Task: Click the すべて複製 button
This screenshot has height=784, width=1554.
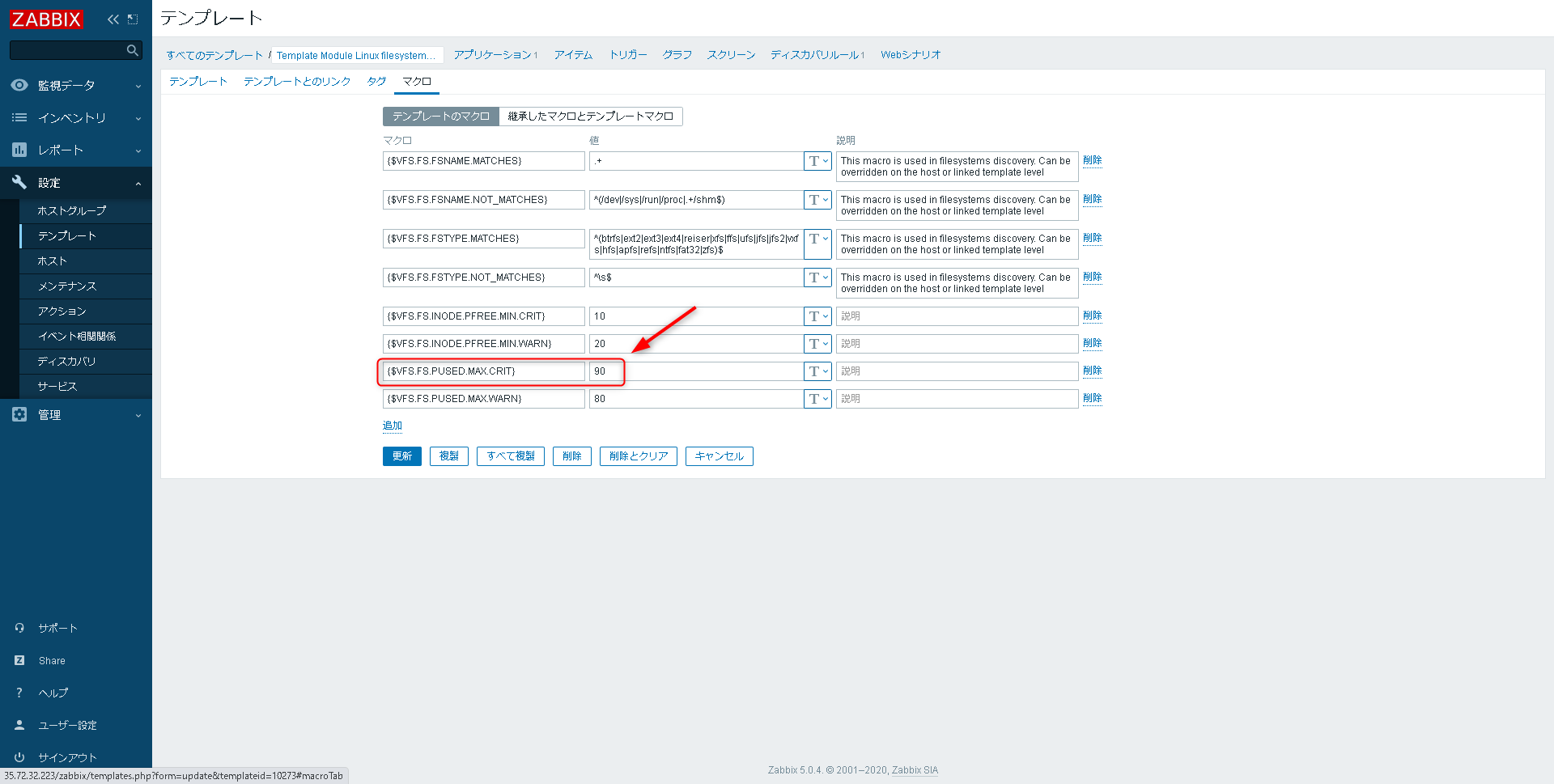Action: point(511,456)
